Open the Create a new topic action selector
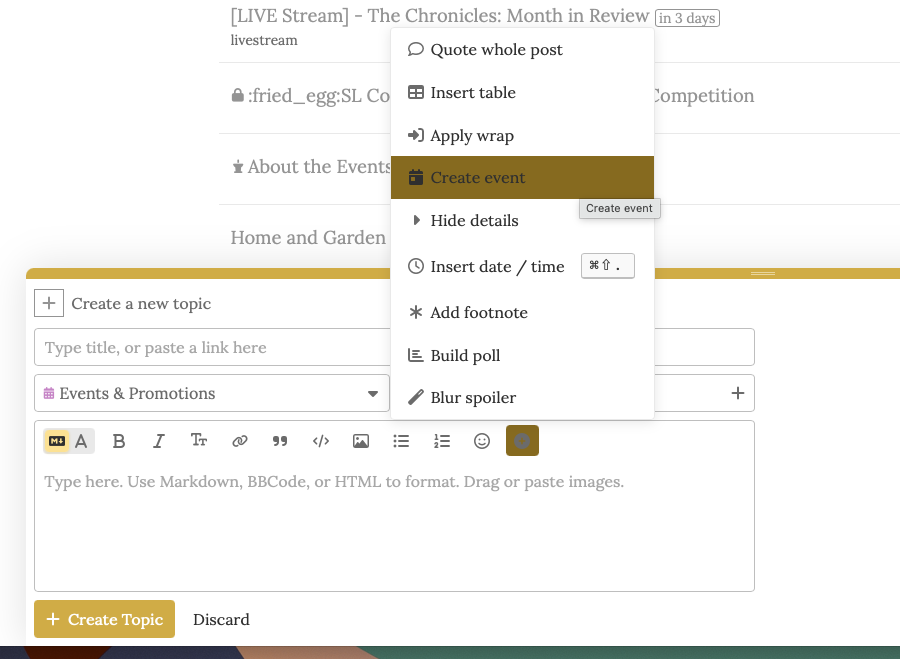Screen dimensions: 900x659 [x=49, y=303]
